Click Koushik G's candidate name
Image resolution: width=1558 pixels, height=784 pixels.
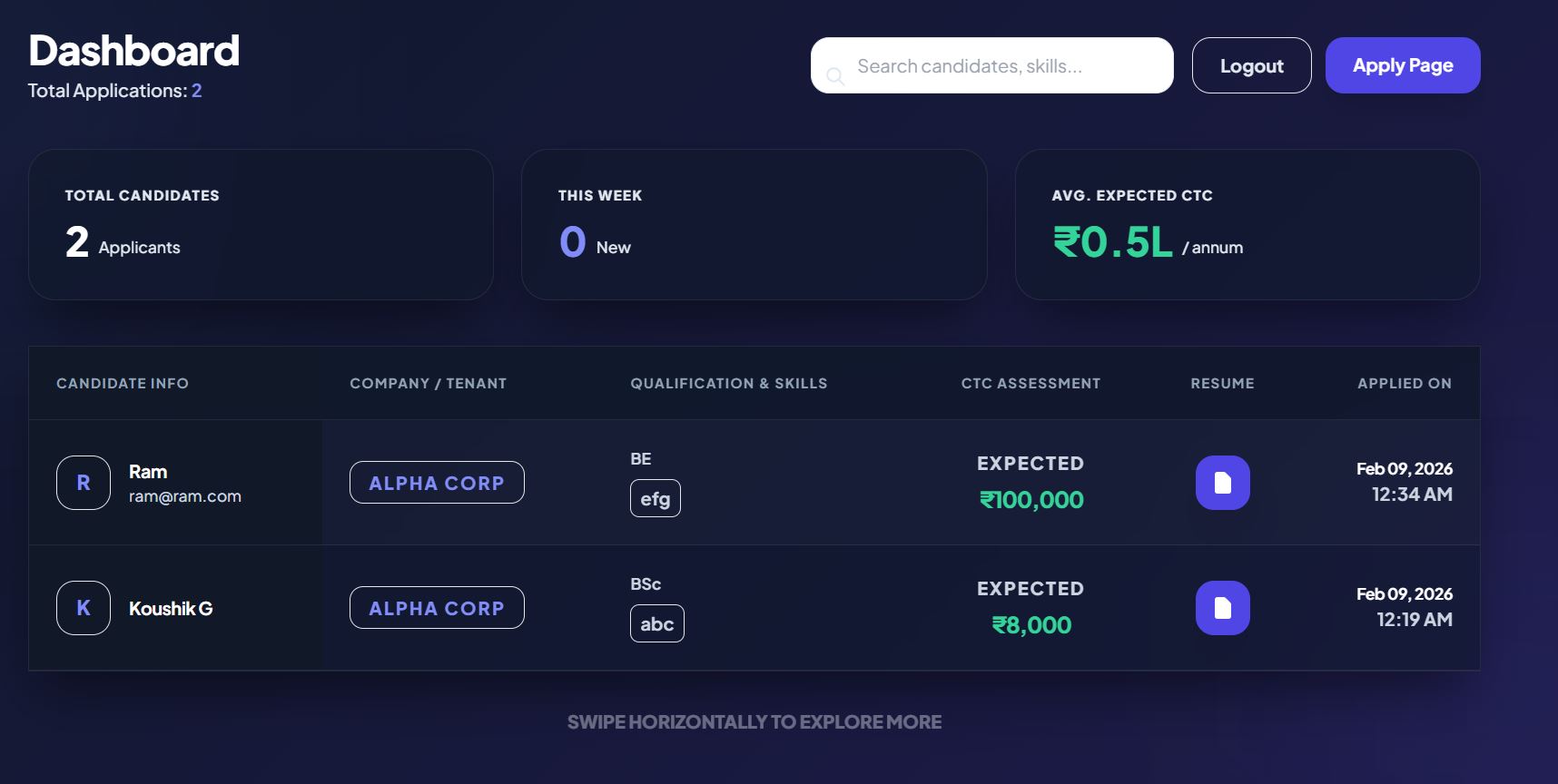pos(171,608)
